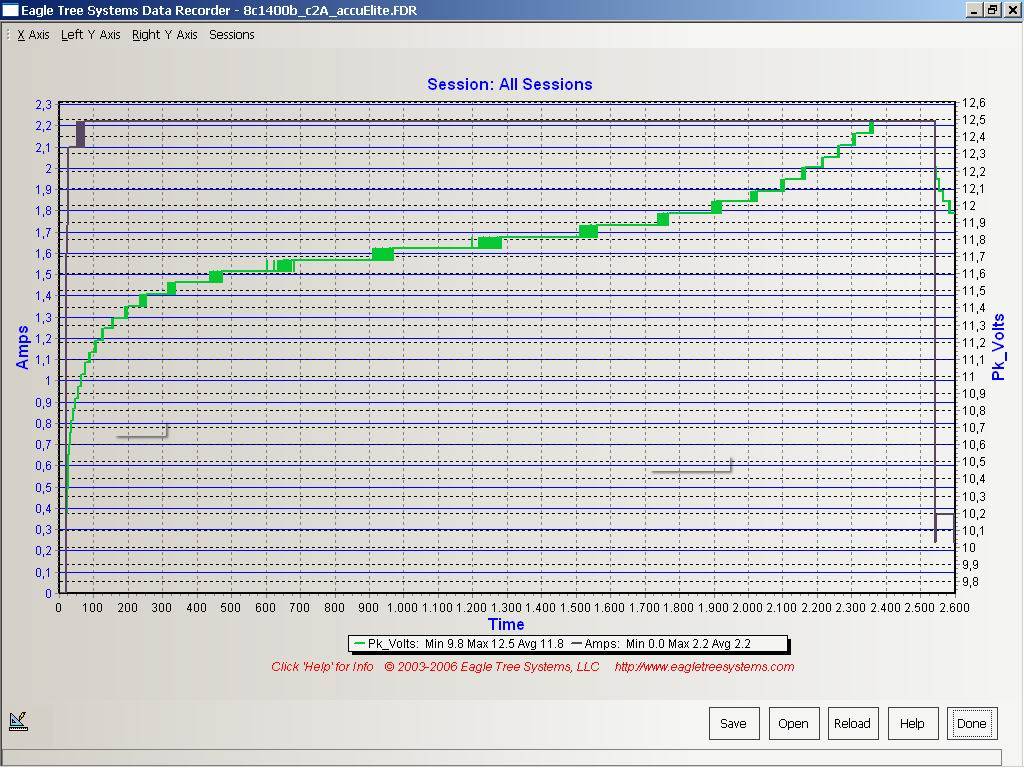Click the Time axis label
The width and height of the screenshot is (1024, 768).
pos(506,625)
